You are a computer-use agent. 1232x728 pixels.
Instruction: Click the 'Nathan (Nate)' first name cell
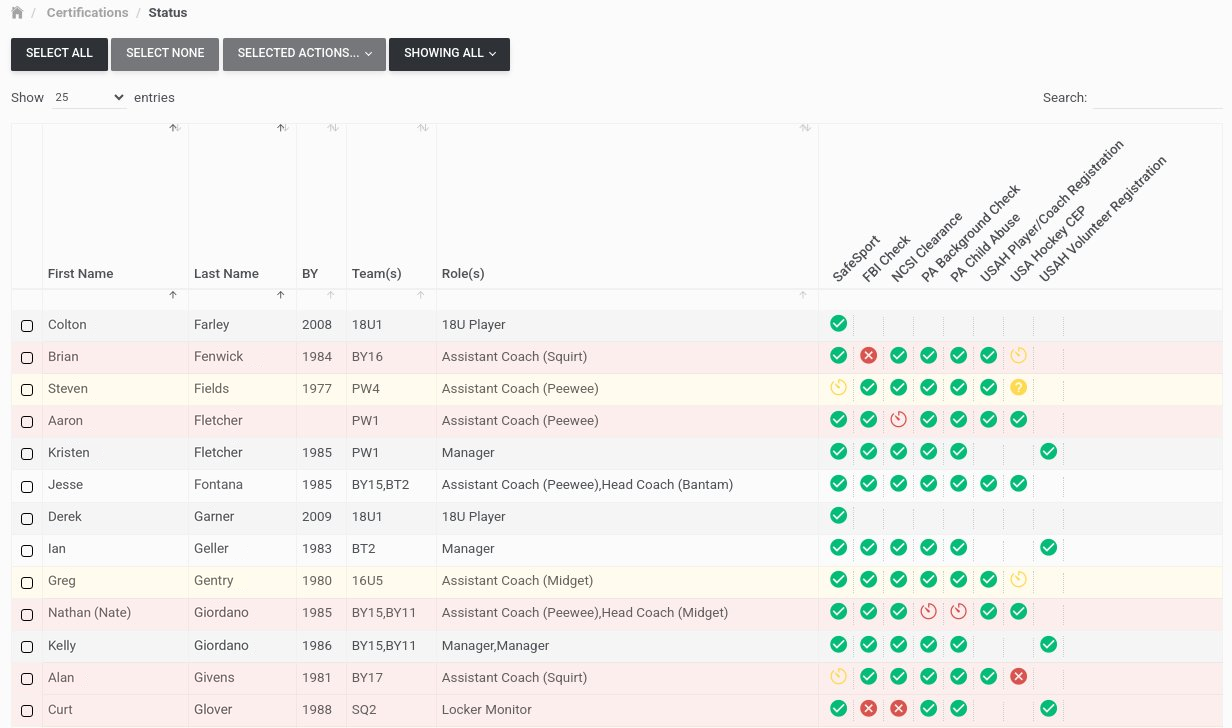115,613
